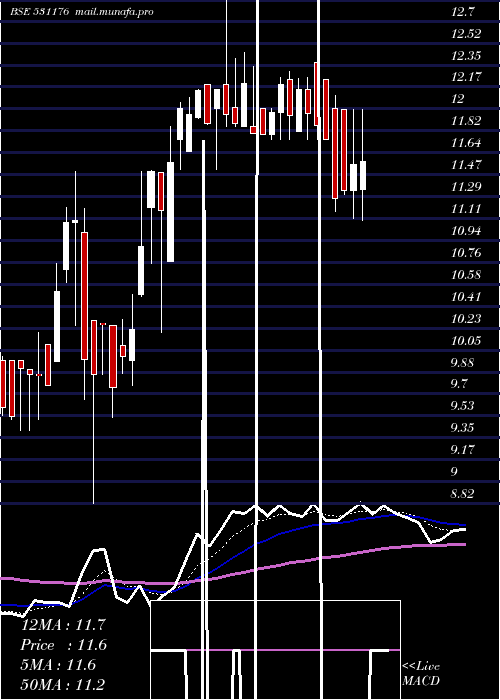This screenshot has height=700, width=500.
Task: Click the 9.35 price axis label
Action: click(x=462, y=428)
